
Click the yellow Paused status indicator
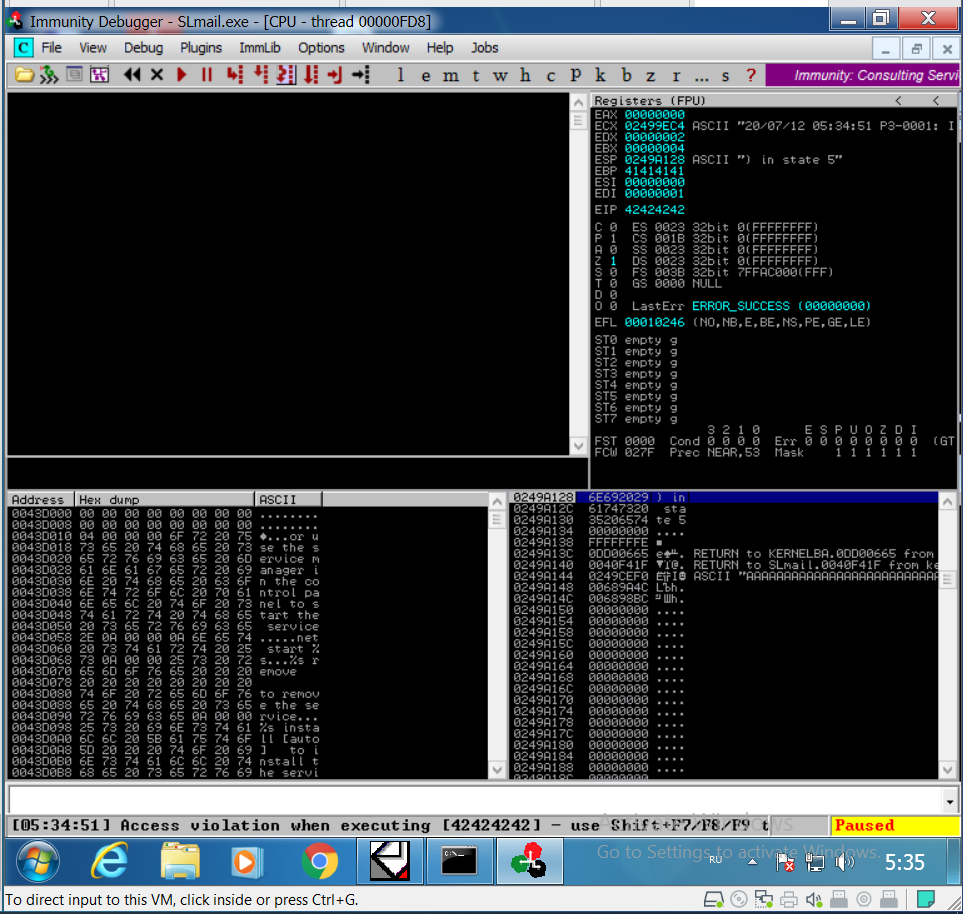[x=894, y=825]
